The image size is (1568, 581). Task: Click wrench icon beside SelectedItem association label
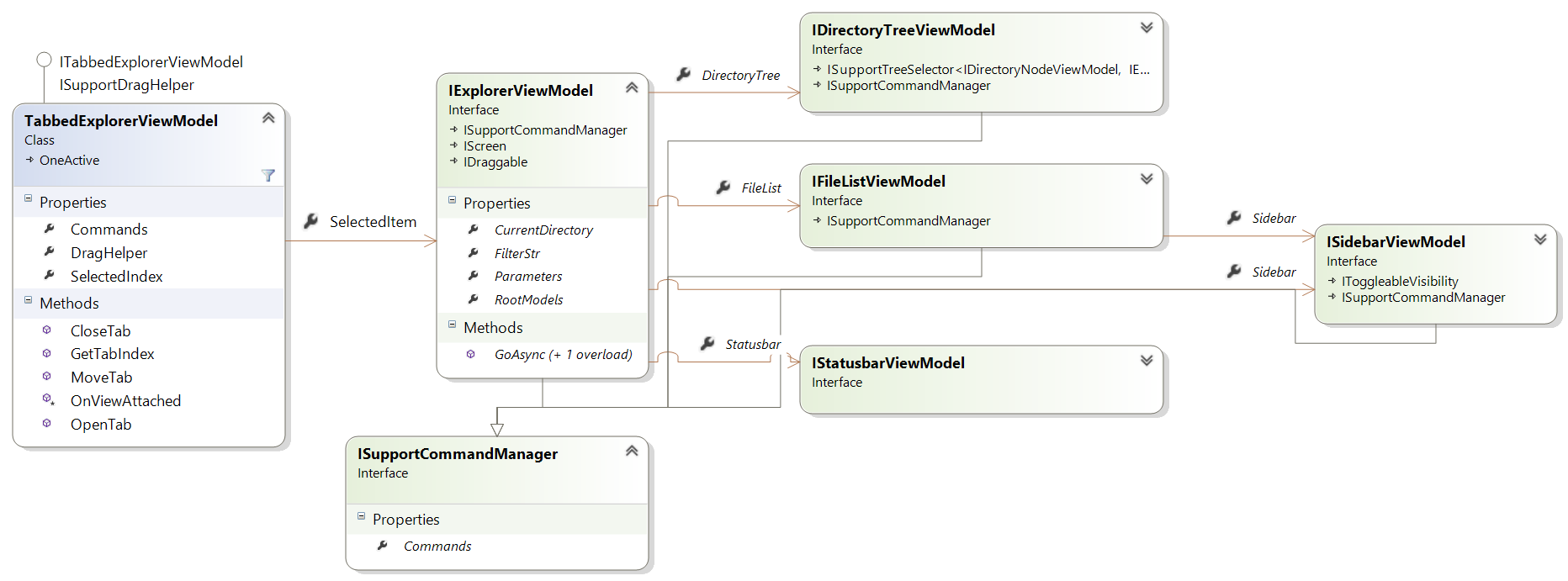point(310,221)
